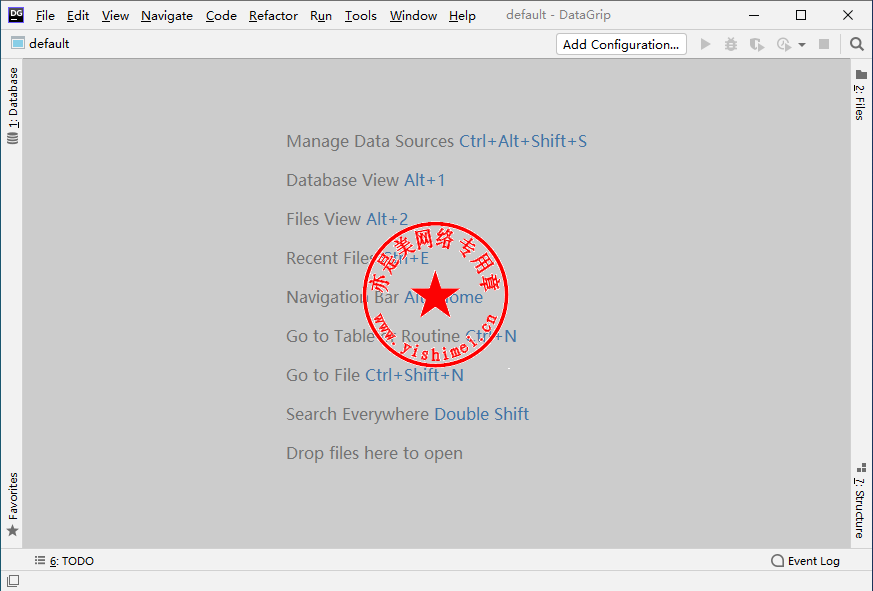Click the DataGrip logo icon in the title bar
Screen dimensions: 873x591
(16, 15)
